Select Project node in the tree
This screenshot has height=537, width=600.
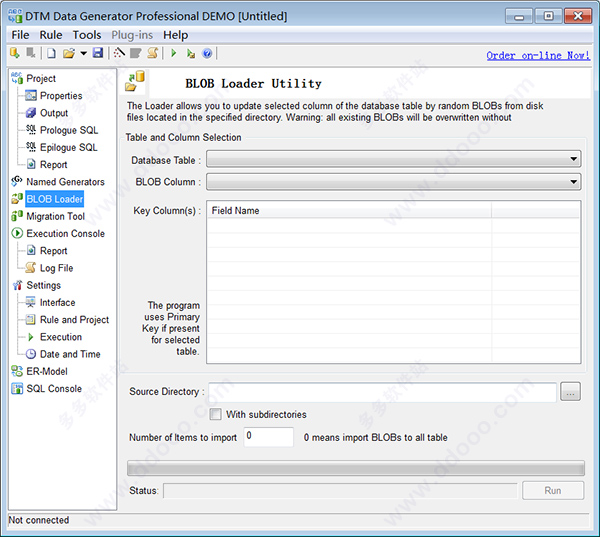click(x=41, y=78)
